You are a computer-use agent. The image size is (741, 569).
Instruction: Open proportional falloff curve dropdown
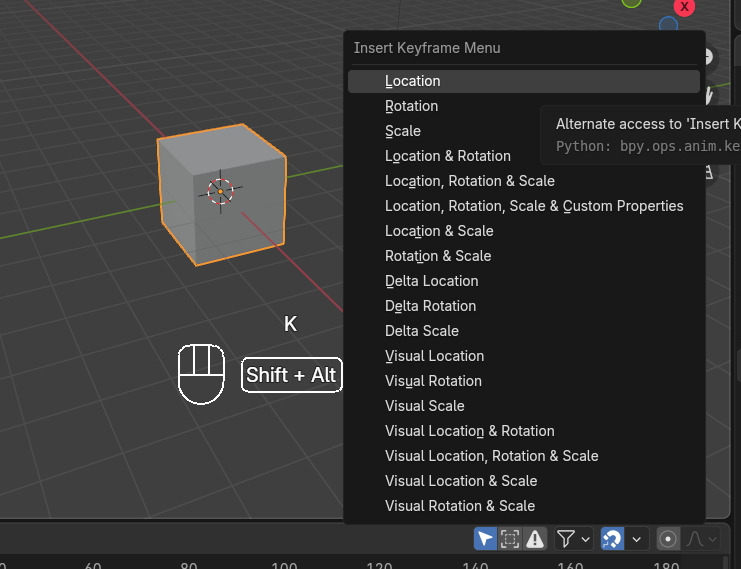pos(701,539)
